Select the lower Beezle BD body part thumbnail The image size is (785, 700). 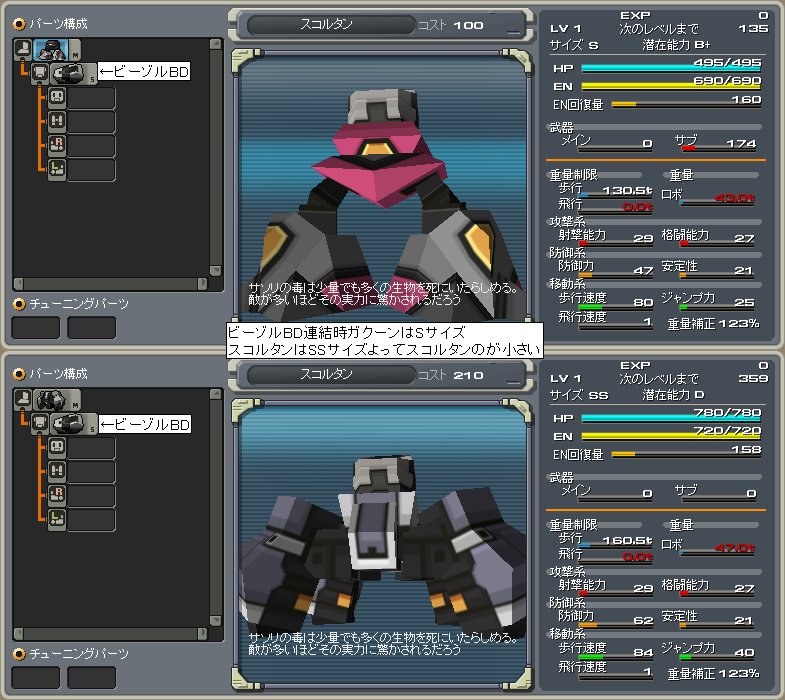click(x=69, y=424)
